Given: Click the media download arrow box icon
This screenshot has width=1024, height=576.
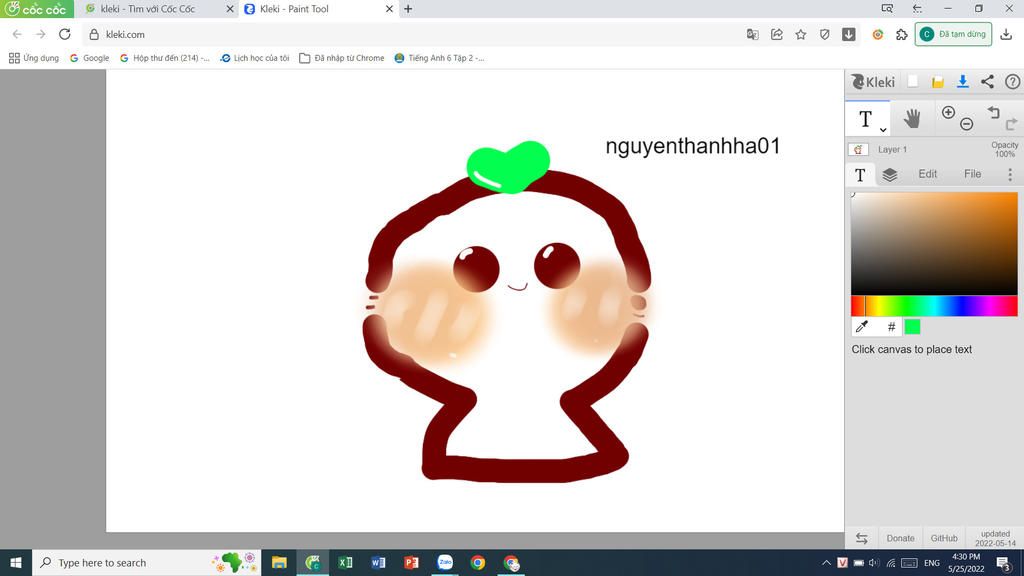Looking at the screenshot, I should coord(848,35).
